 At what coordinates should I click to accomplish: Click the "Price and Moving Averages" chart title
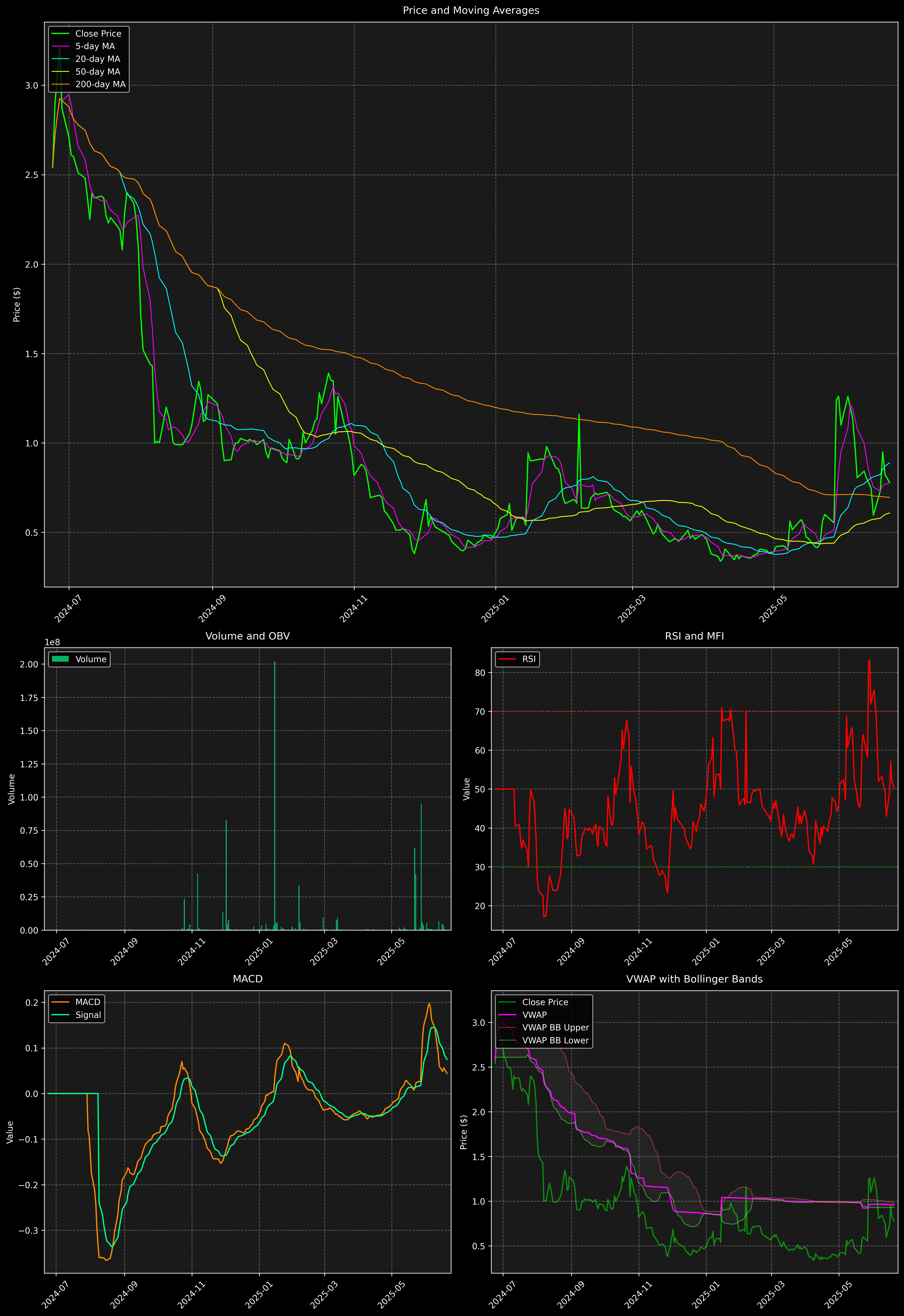[471, 10]
